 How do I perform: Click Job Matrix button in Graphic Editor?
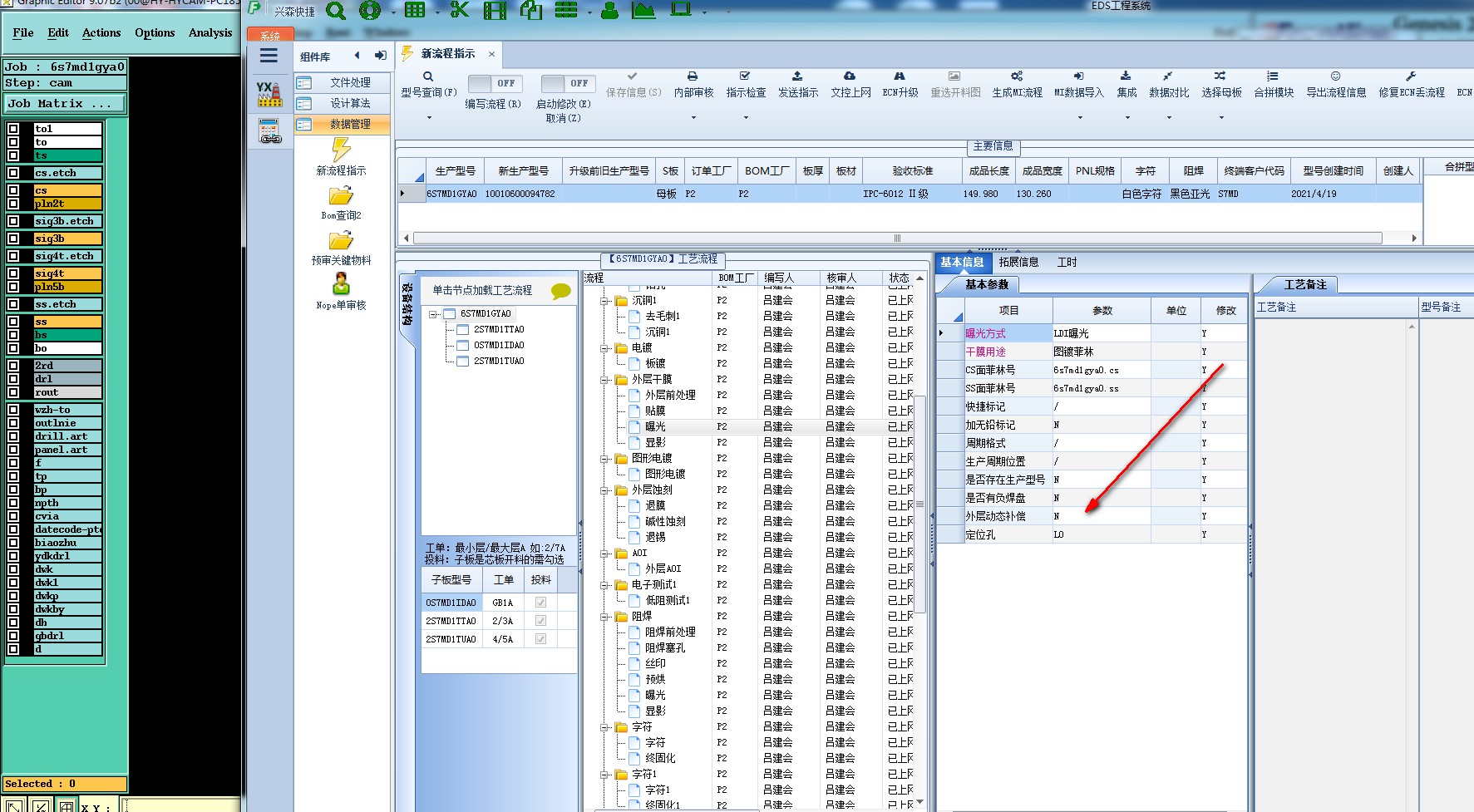65,104
